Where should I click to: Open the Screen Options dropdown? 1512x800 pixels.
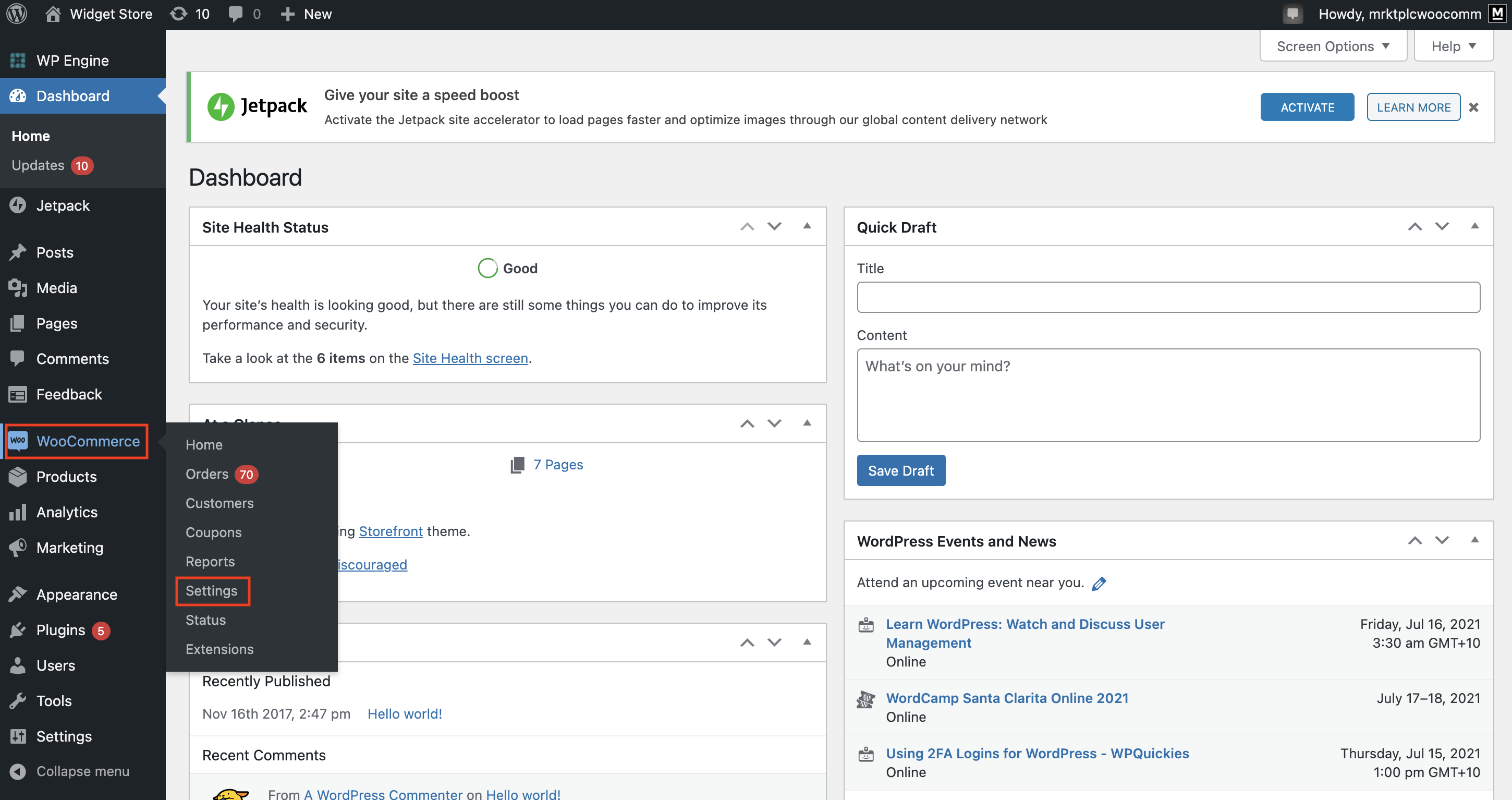tap(1333, 46)
